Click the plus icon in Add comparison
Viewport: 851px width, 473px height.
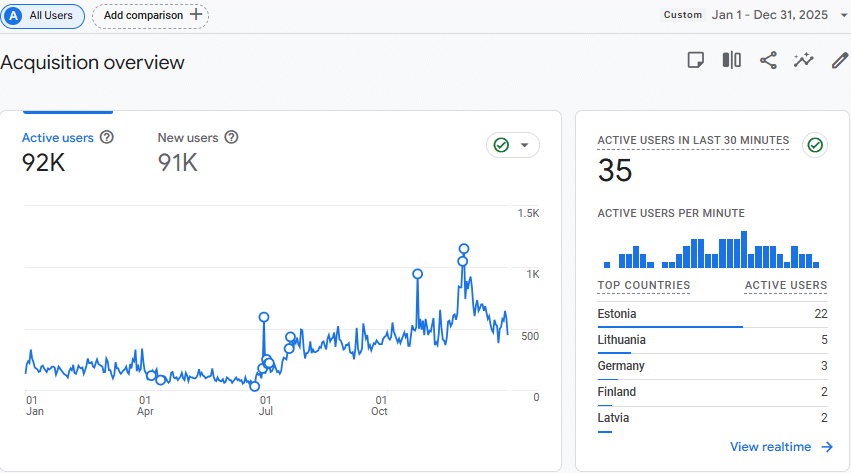tap(196, 15)
